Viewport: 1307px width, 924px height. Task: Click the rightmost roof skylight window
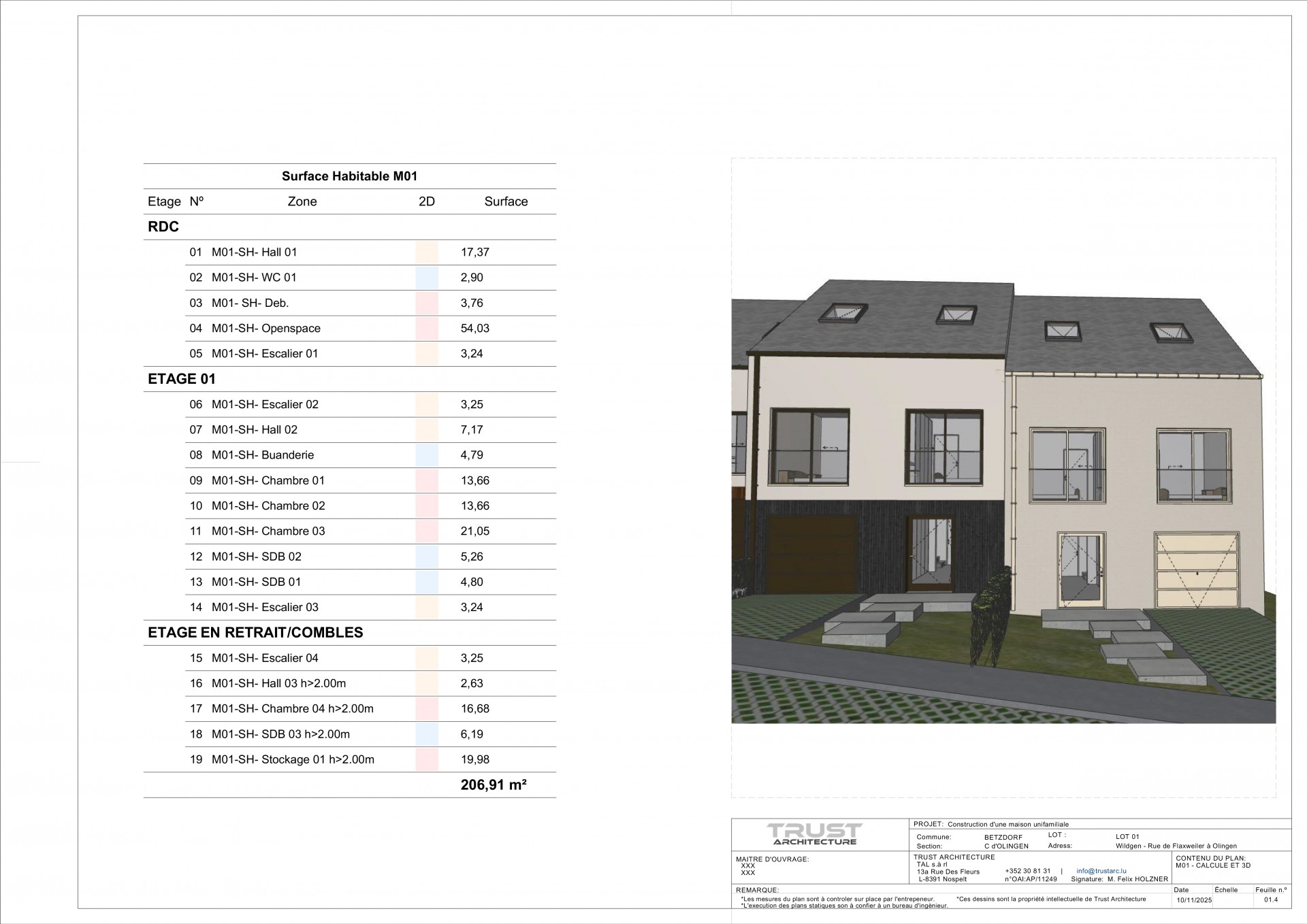[x=1172, y=333]
